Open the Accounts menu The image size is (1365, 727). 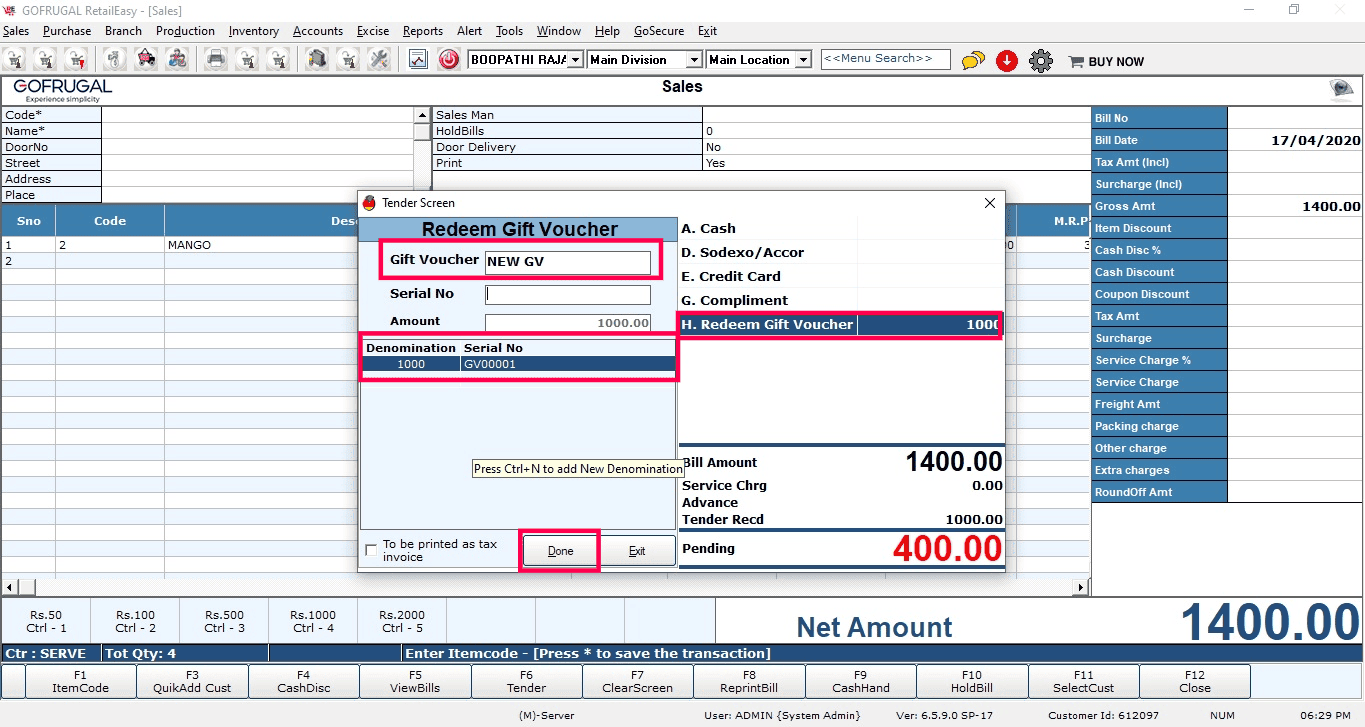pos(318,31)
